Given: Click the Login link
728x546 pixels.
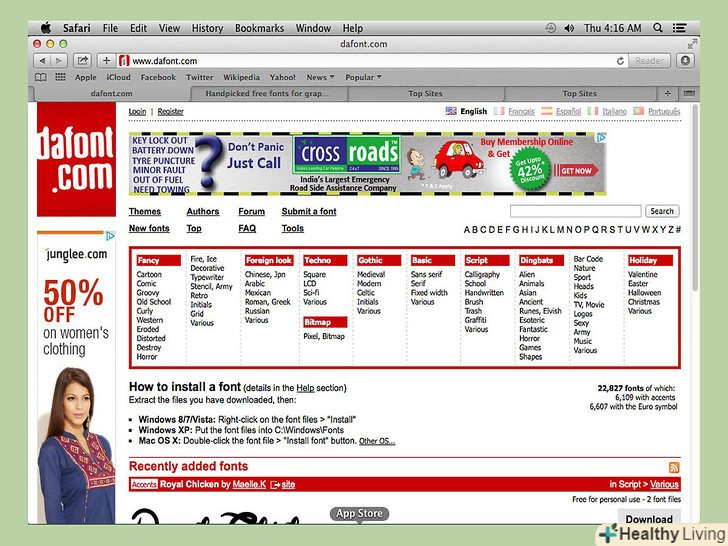Looking at the screenshot, I should point(137,111).
